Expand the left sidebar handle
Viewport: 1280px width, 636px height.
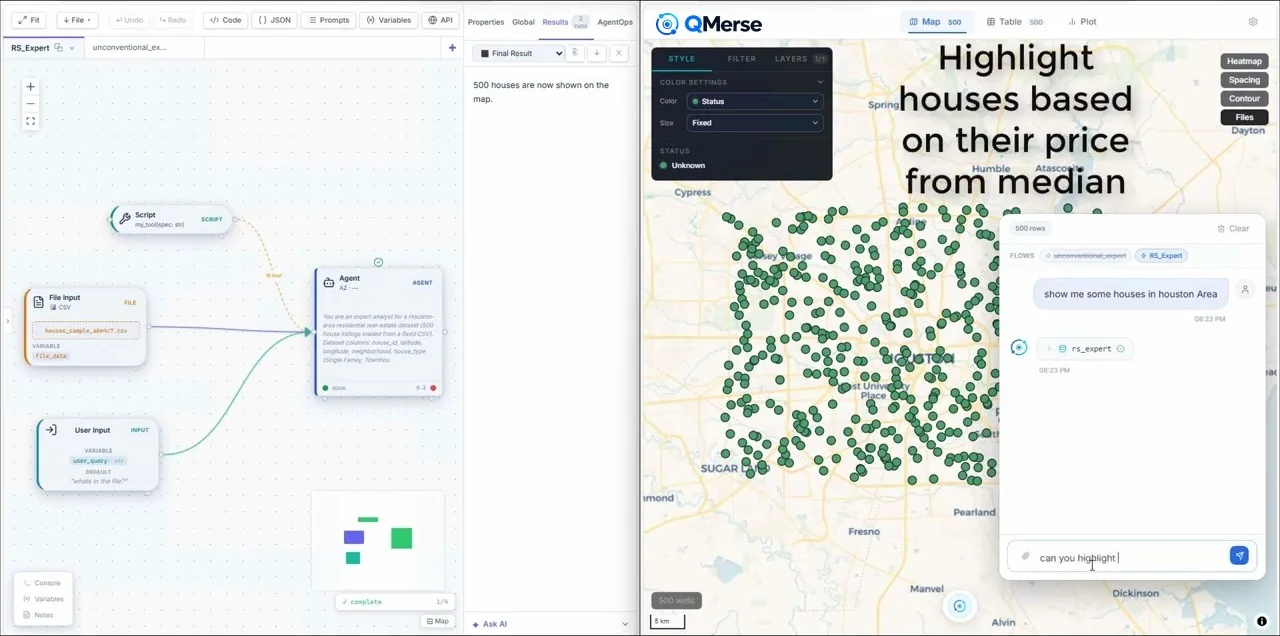[7, 322]
